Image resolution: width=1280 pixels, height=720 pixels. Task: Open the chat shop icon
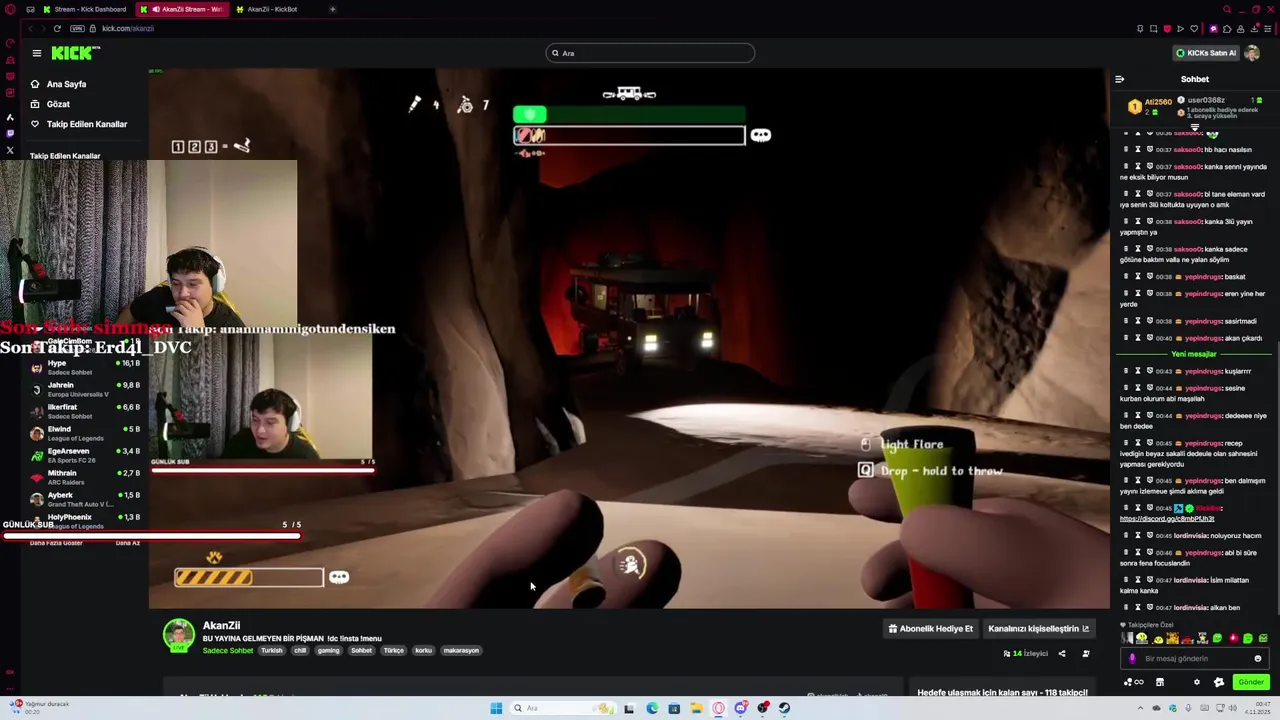[1160, 682]
